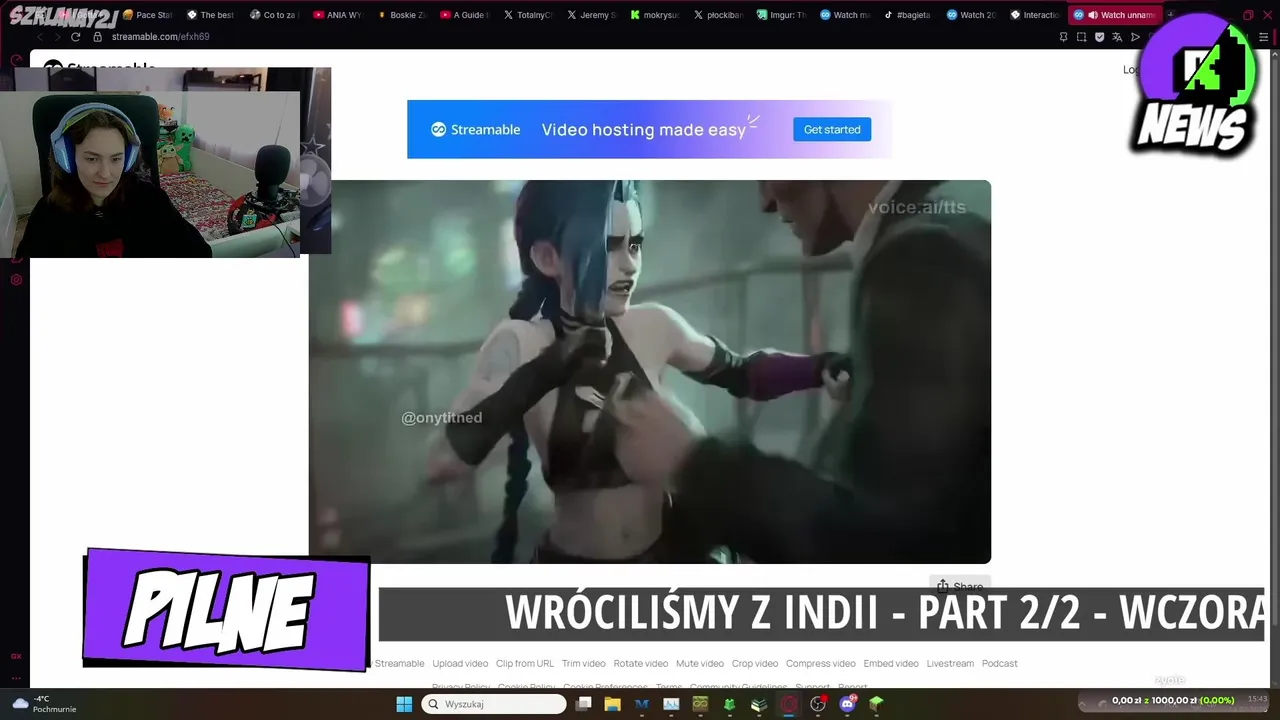Open the sidebar three-dots menu

tap(16, 678)
